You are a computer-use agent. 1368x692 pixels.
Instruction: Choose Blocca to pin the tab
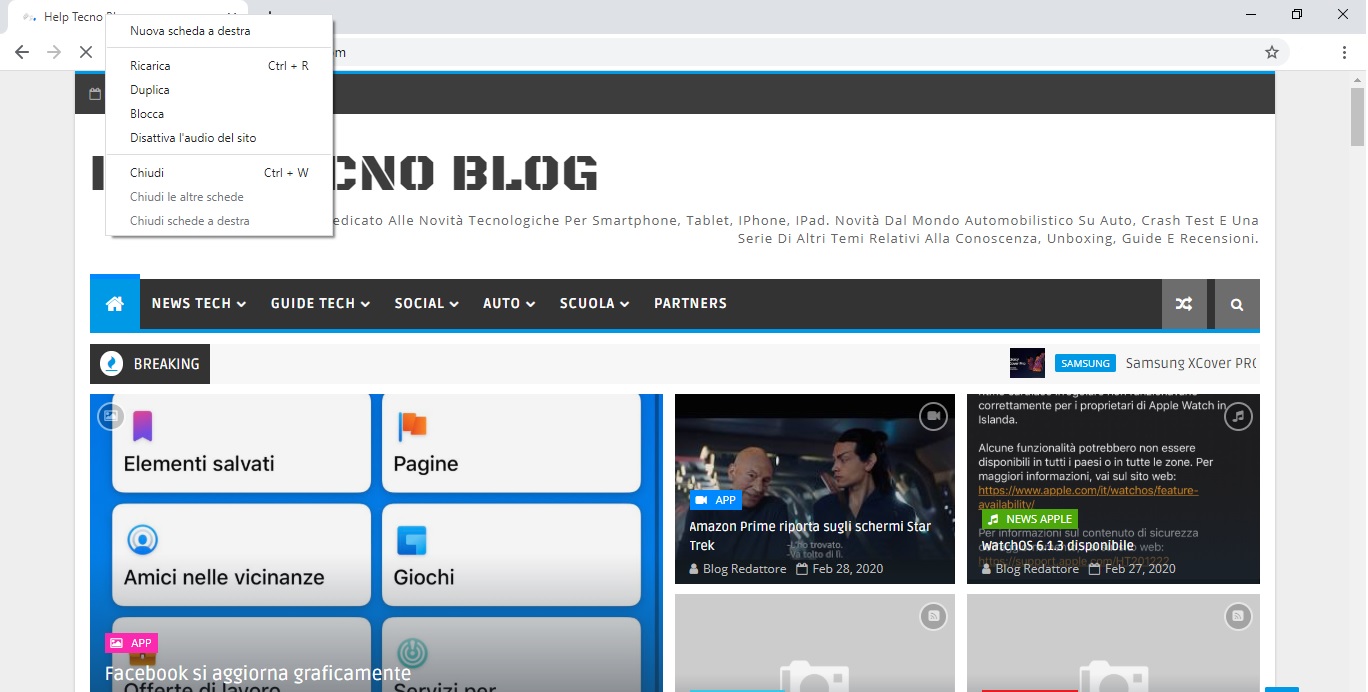(219, 114)
